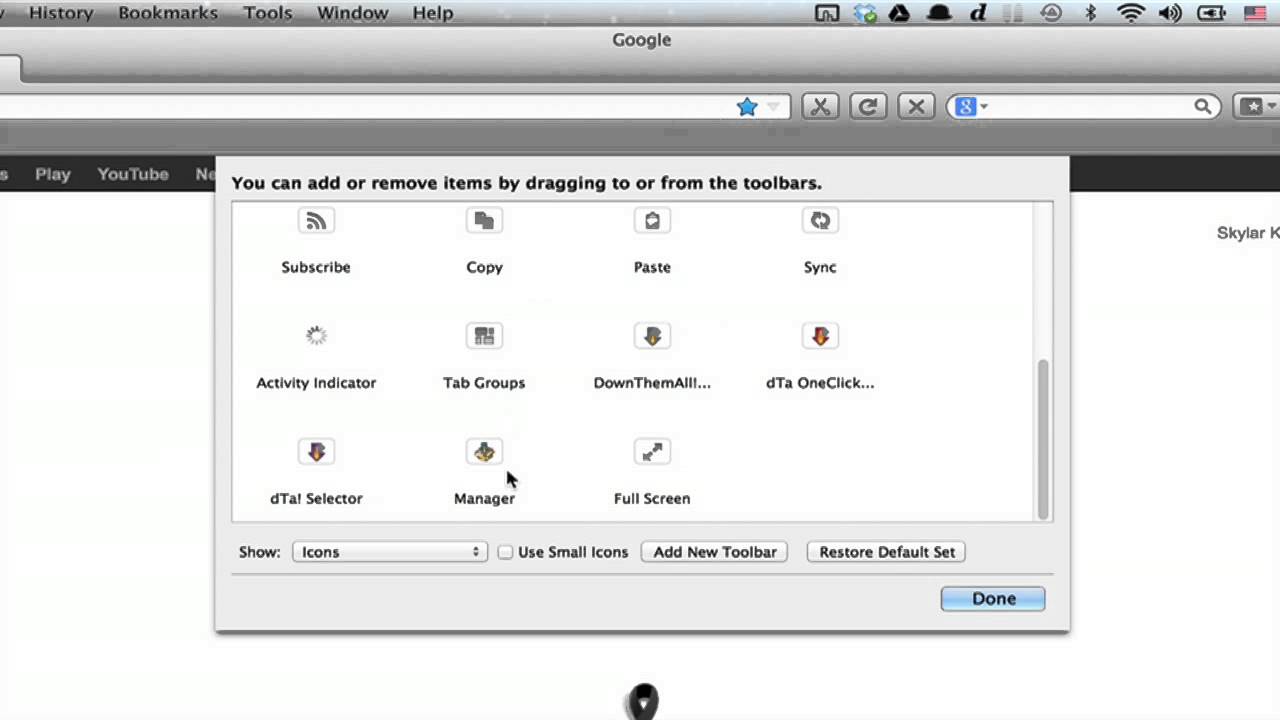Click the magnifier in the search box
The image size is (1280, 720).
click(1203, 107)
